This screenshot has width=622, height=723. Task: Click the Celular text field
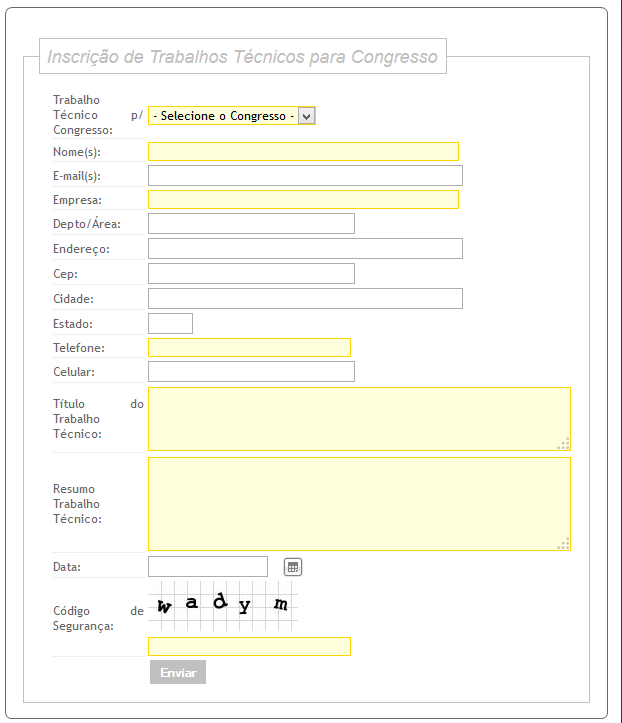click(251, 372)
